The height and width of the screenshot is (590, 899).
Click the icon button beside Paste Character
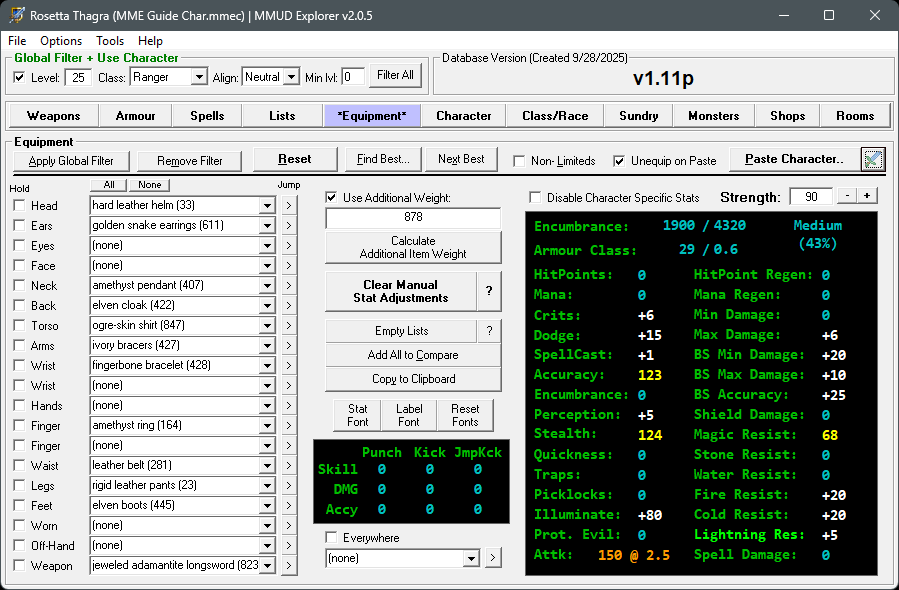(873, 159)
